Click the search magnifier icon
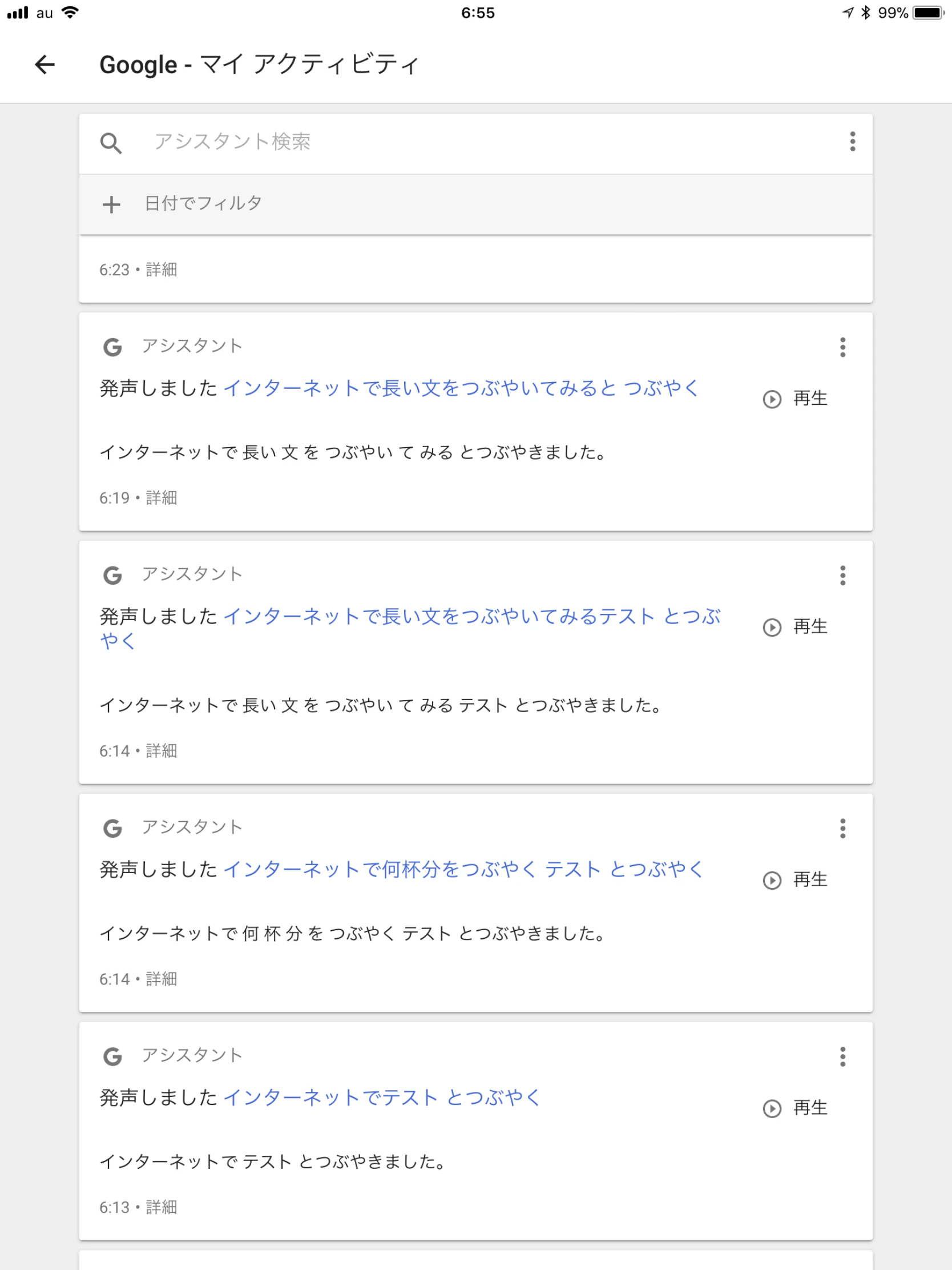 (111, 143)
